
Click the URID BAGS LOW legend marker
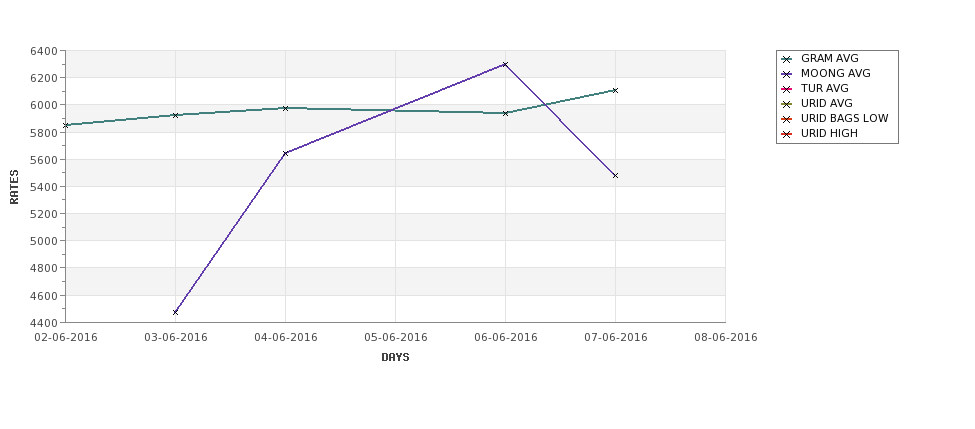click(x=787, y=119)
